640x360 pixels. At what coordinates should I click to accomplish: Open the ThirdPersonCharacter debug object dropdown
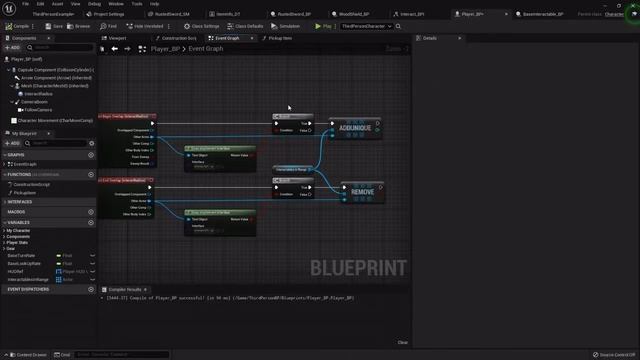point(366,26)
